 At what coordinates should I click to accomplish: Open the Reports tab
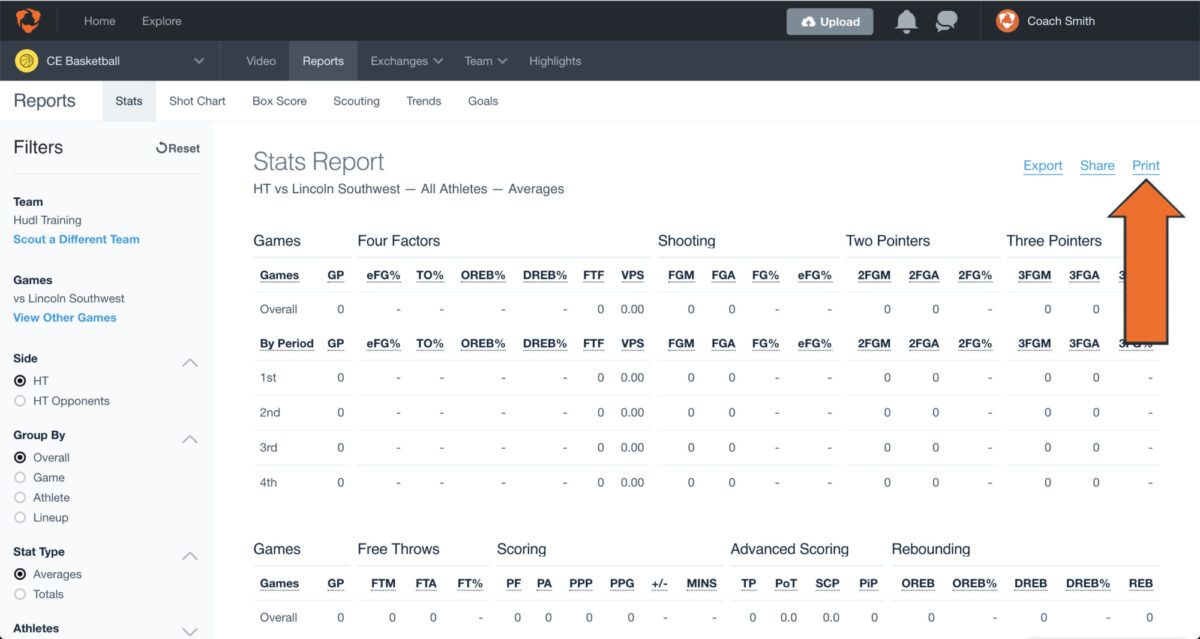pyautogui.click(x=323, y=61)
